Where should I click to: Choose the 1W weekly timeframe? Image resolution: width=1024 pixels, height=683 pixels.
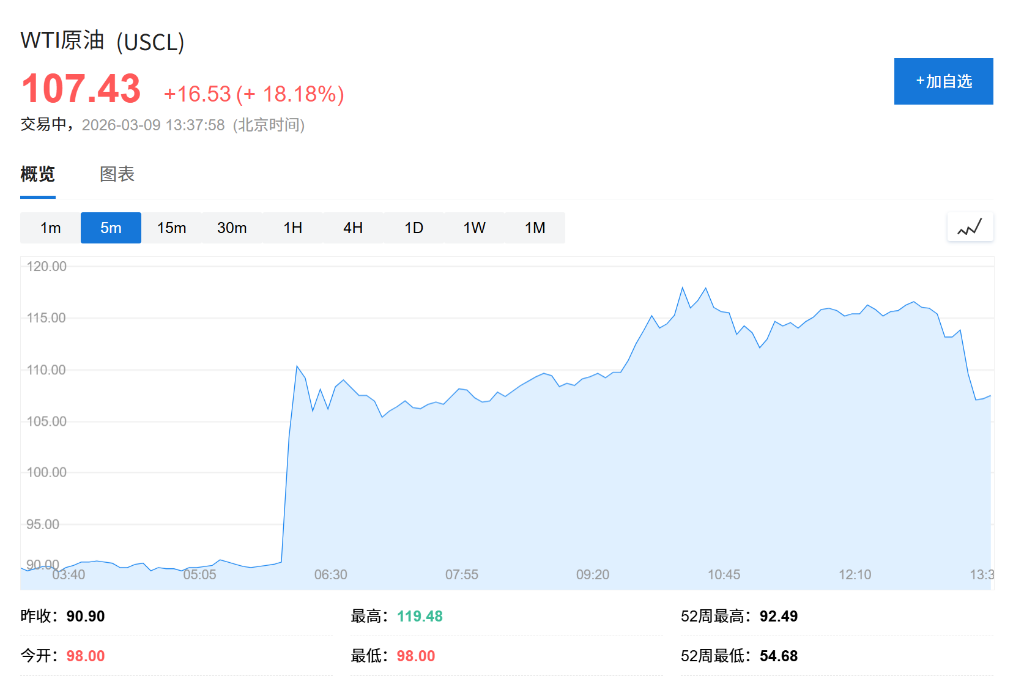pos(474,228)
